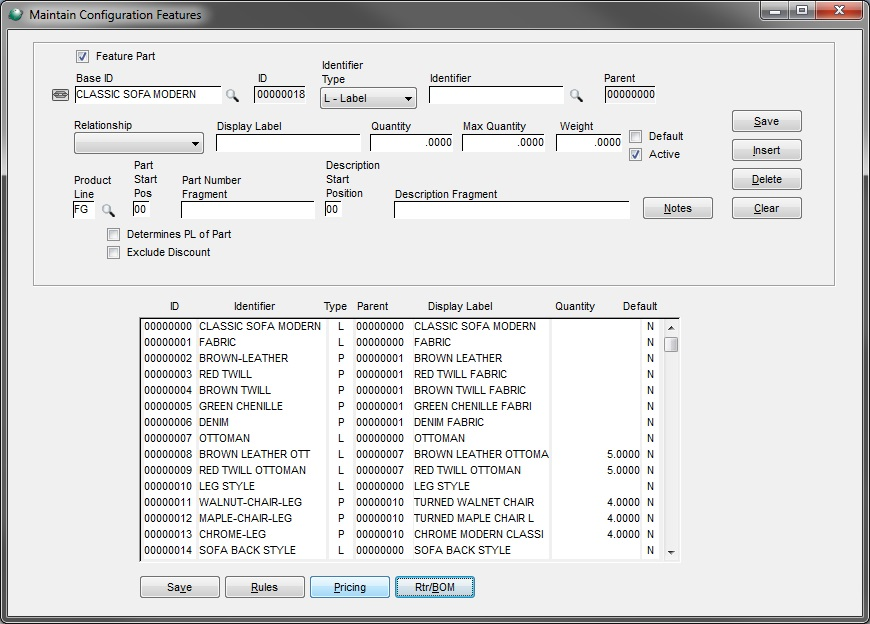Click the Clear button
The image size is (870, 624).
[x=766, y=208]
